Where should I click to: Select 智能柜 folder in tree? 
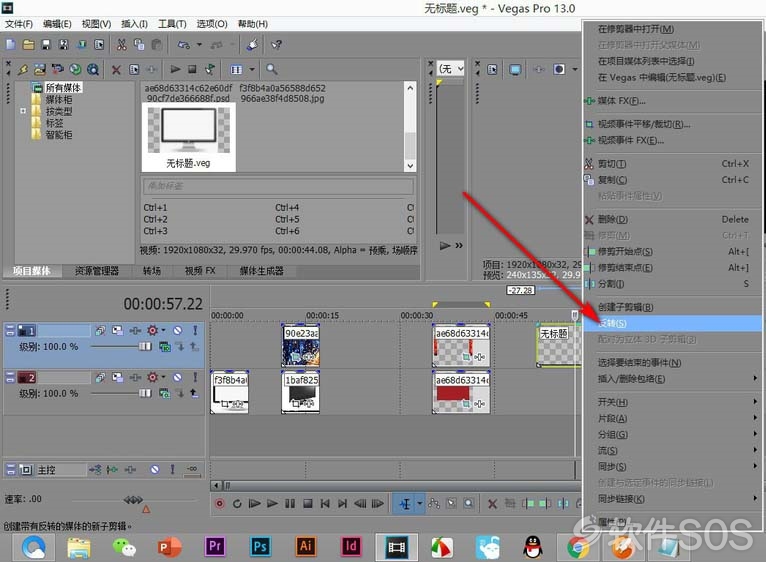(59, 134)
